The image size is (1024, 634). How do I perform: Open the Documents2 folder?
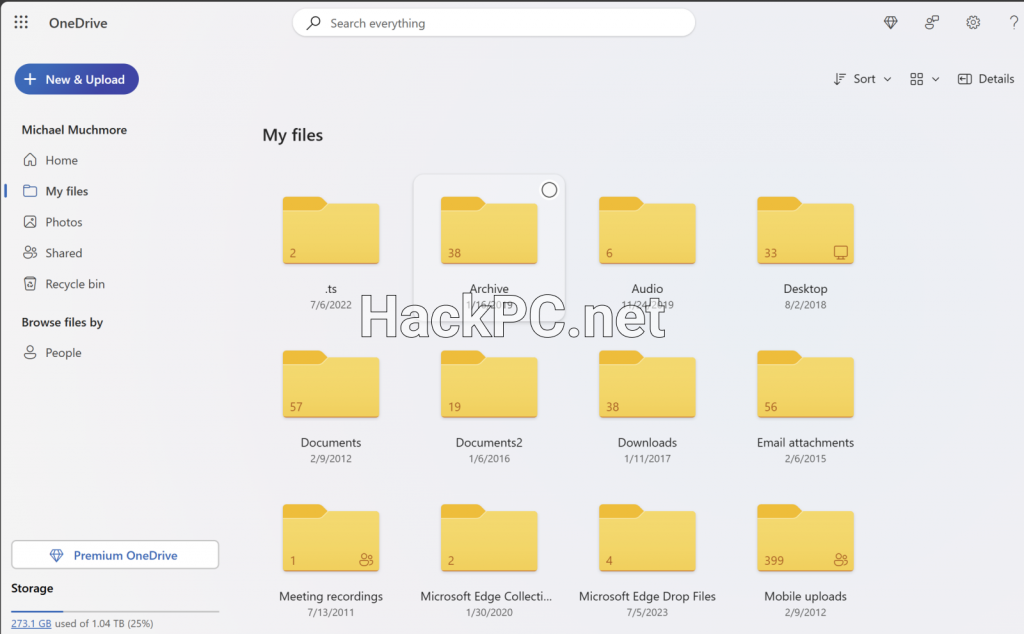pos(488,385)
